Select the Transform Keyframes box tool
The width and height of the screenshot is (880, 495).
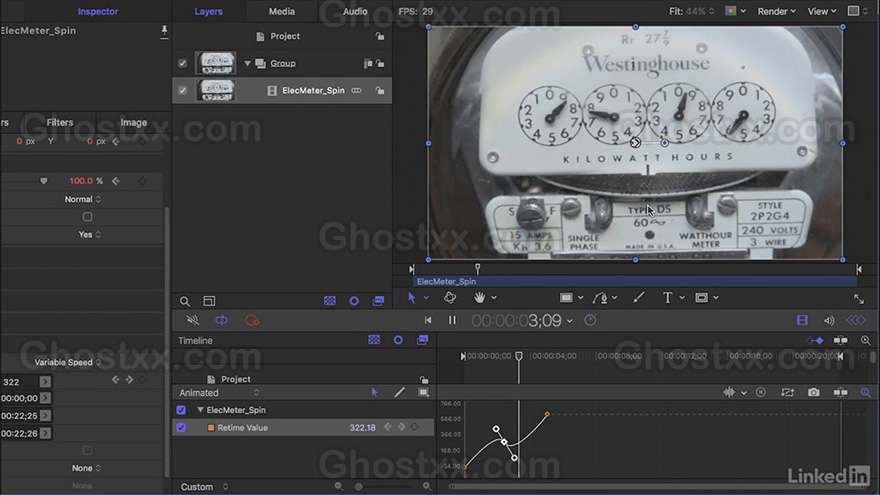(424, 392)
